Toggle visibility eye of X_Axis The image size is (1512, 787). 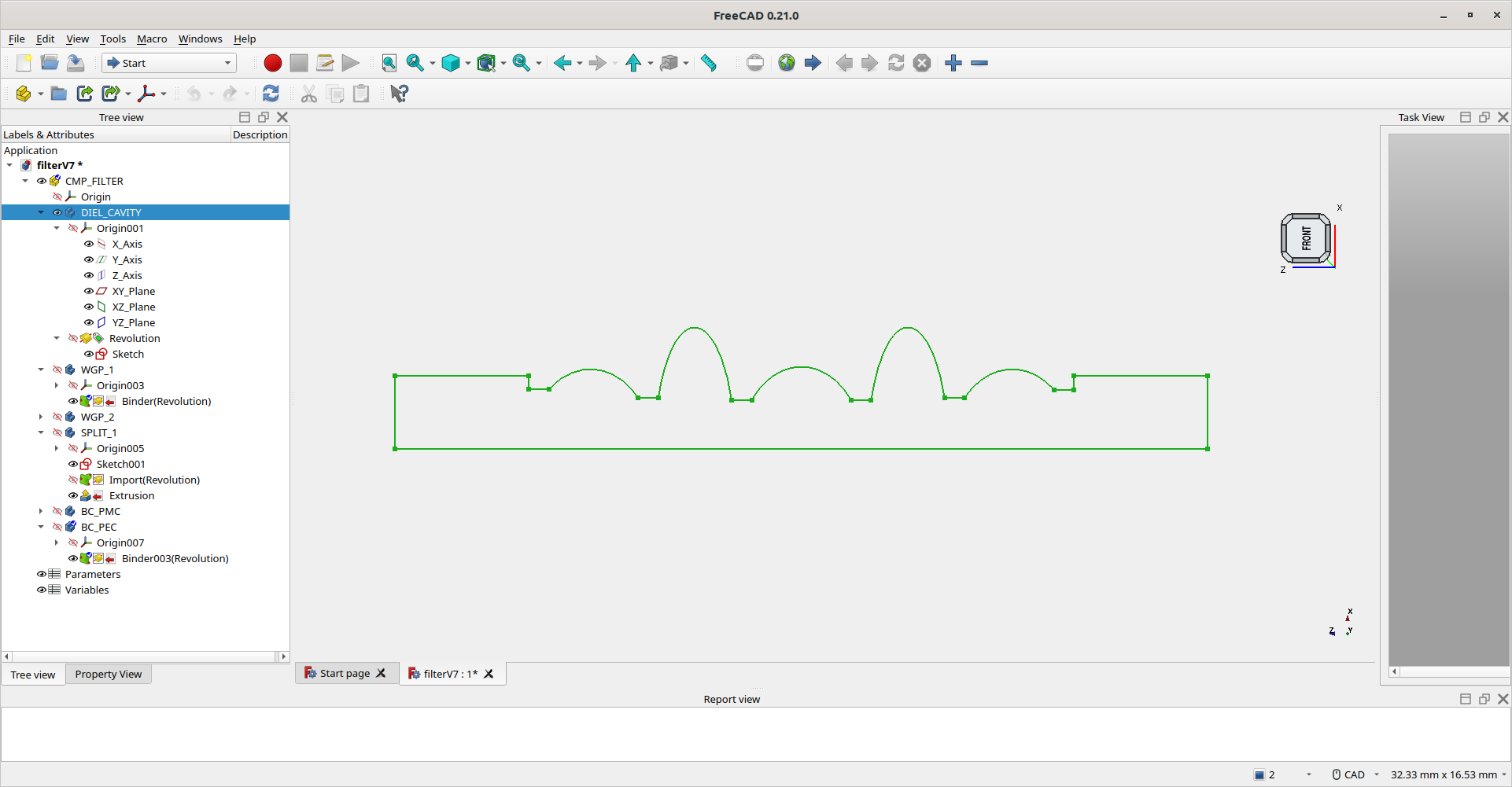point(89,244)
